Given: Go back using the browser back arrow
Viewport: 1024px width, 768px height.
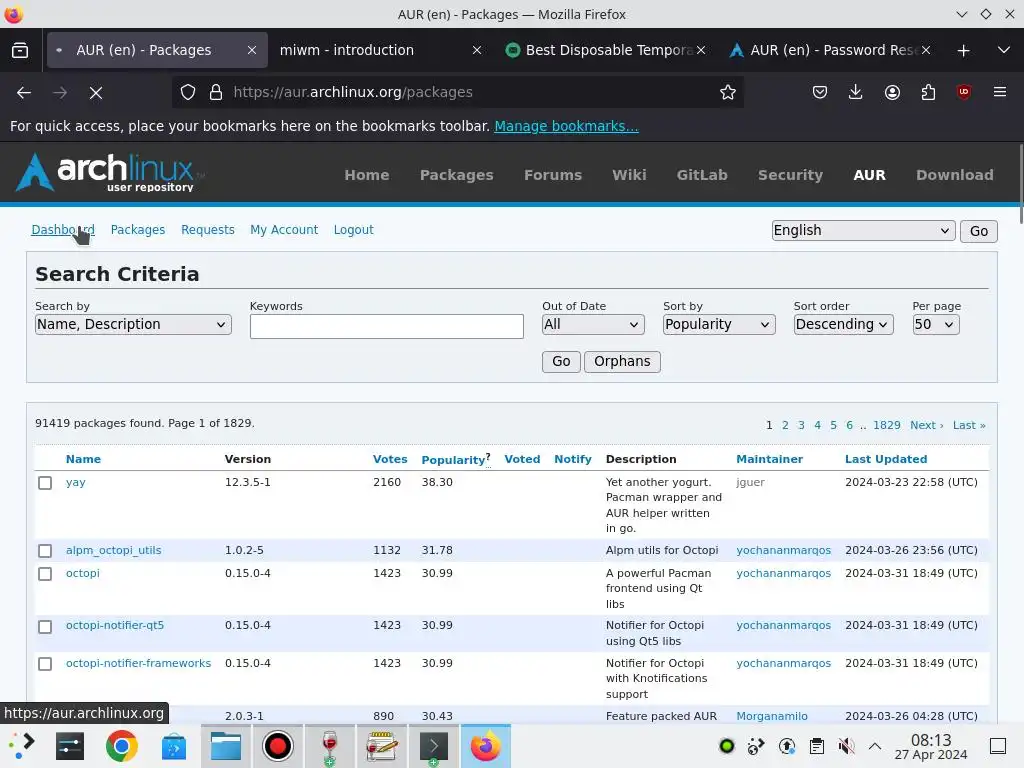Looking at the screenshot, I should (24, 93).
